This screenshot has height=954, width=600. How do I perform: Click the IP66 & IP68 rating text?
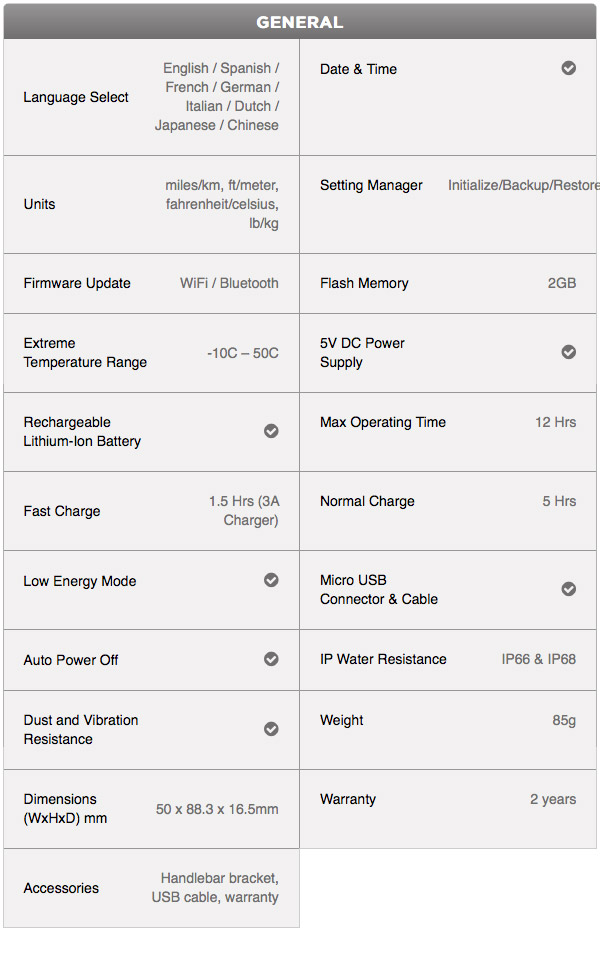pyautogui.click(x=539, y=659)
